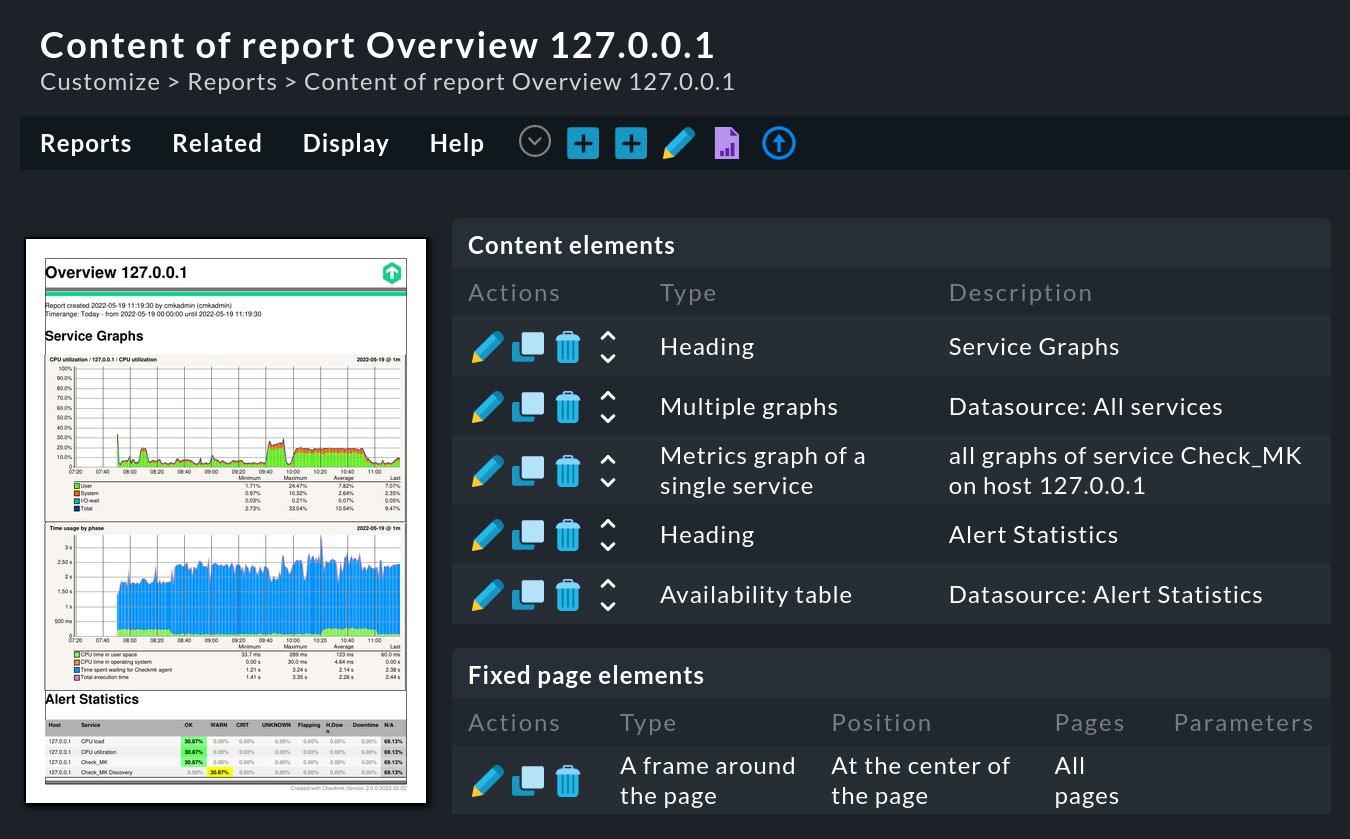Open the Display menu
The width and height of the screenshot is (1350, 839).
tap(345, 143)
